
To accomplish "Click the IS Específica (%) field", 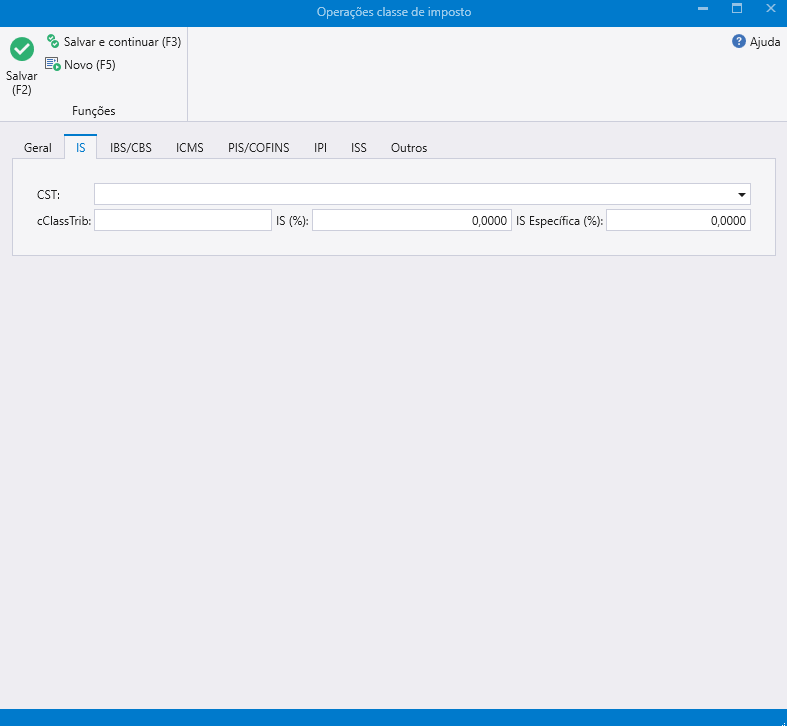I will pos(677,221).
